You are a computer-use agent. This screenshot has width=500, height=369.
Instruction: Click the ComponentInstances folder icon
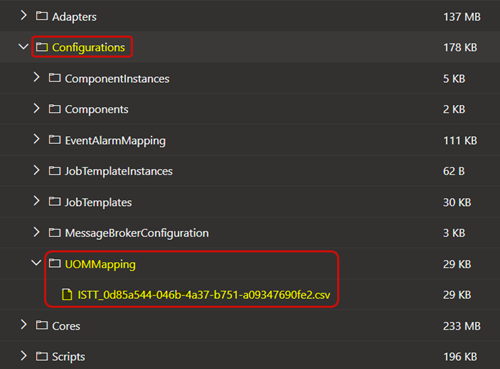(55, 78)
